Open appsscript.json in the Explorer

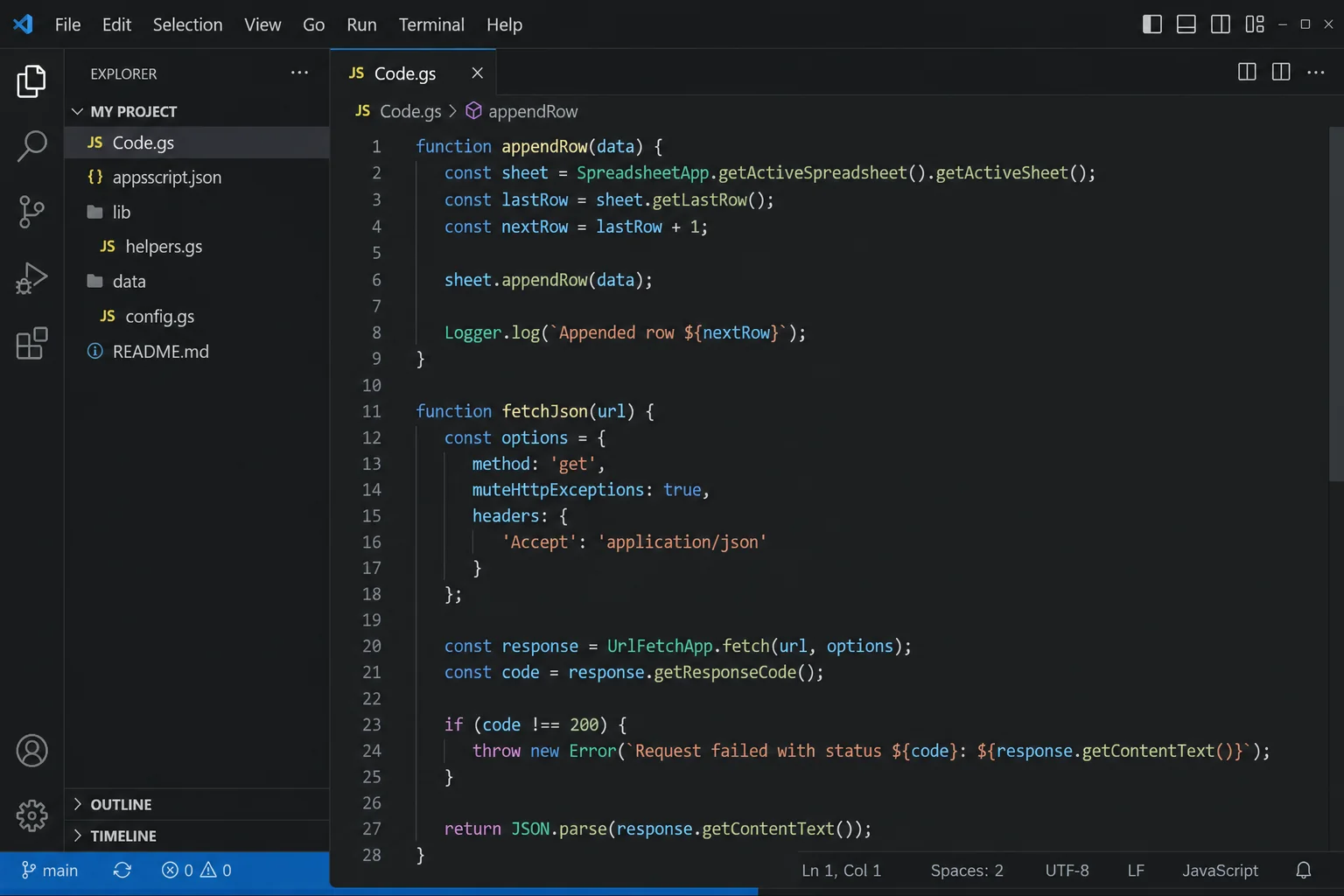[x=197, y=178]
